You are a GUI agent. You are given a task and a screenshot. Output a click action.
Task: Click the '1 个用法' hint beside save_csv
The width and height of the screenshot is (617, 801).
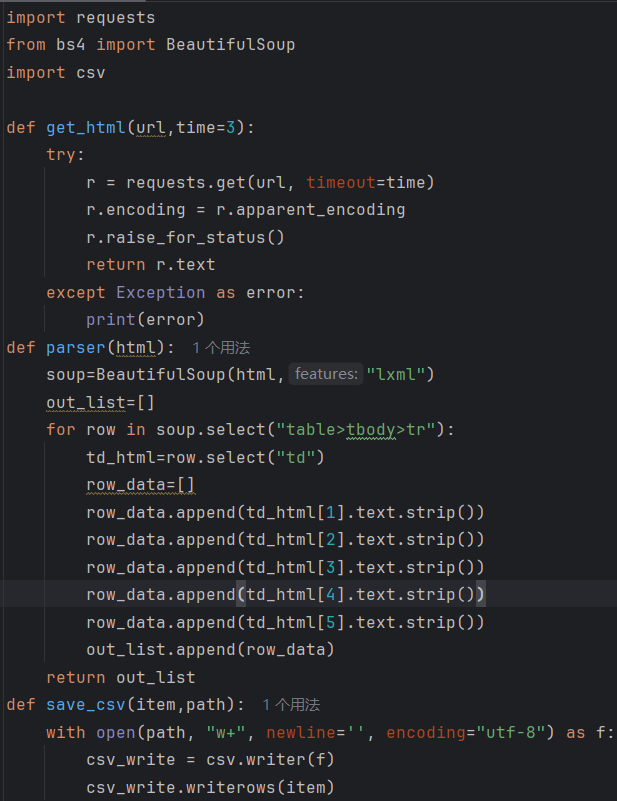pyautogui.click(x=291, y=705)
